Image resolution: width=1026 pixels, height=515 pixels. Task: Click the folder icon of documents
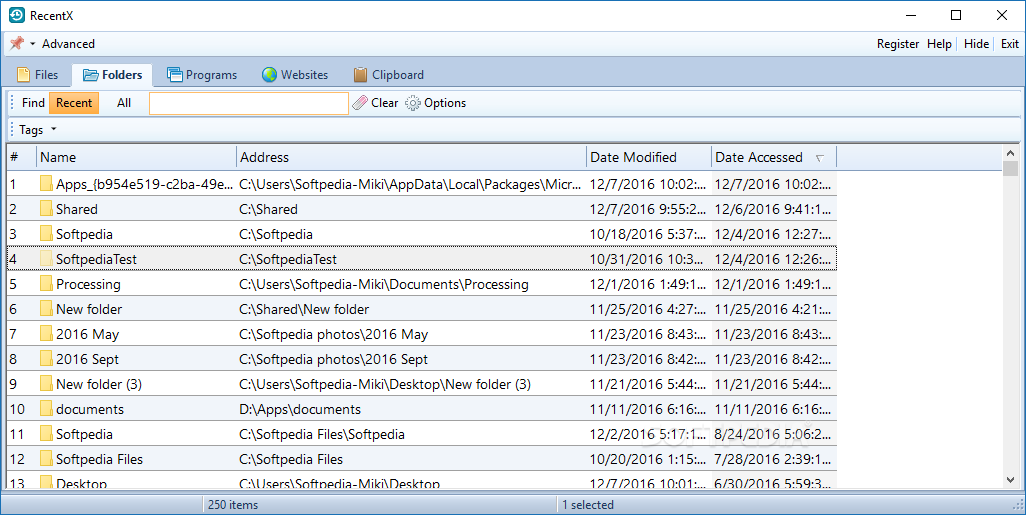click(46, 409)
